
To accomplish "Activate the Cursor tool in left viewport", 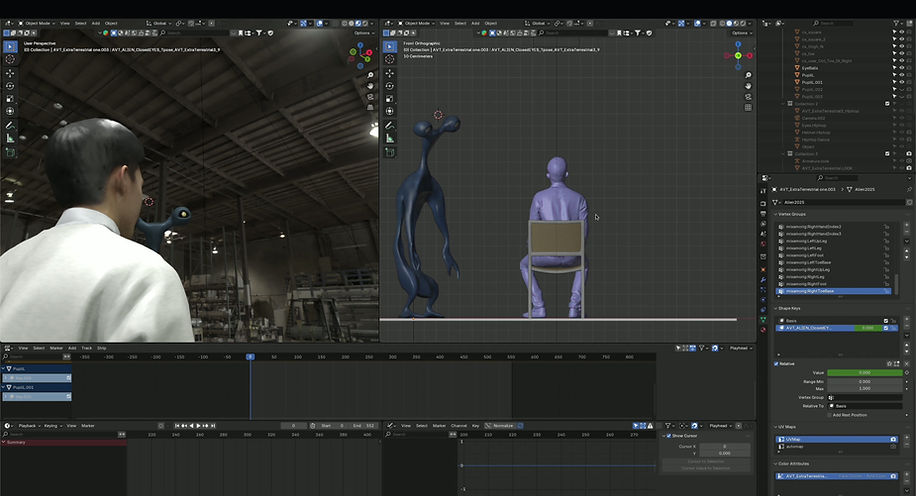I will (x=10, y=59).
